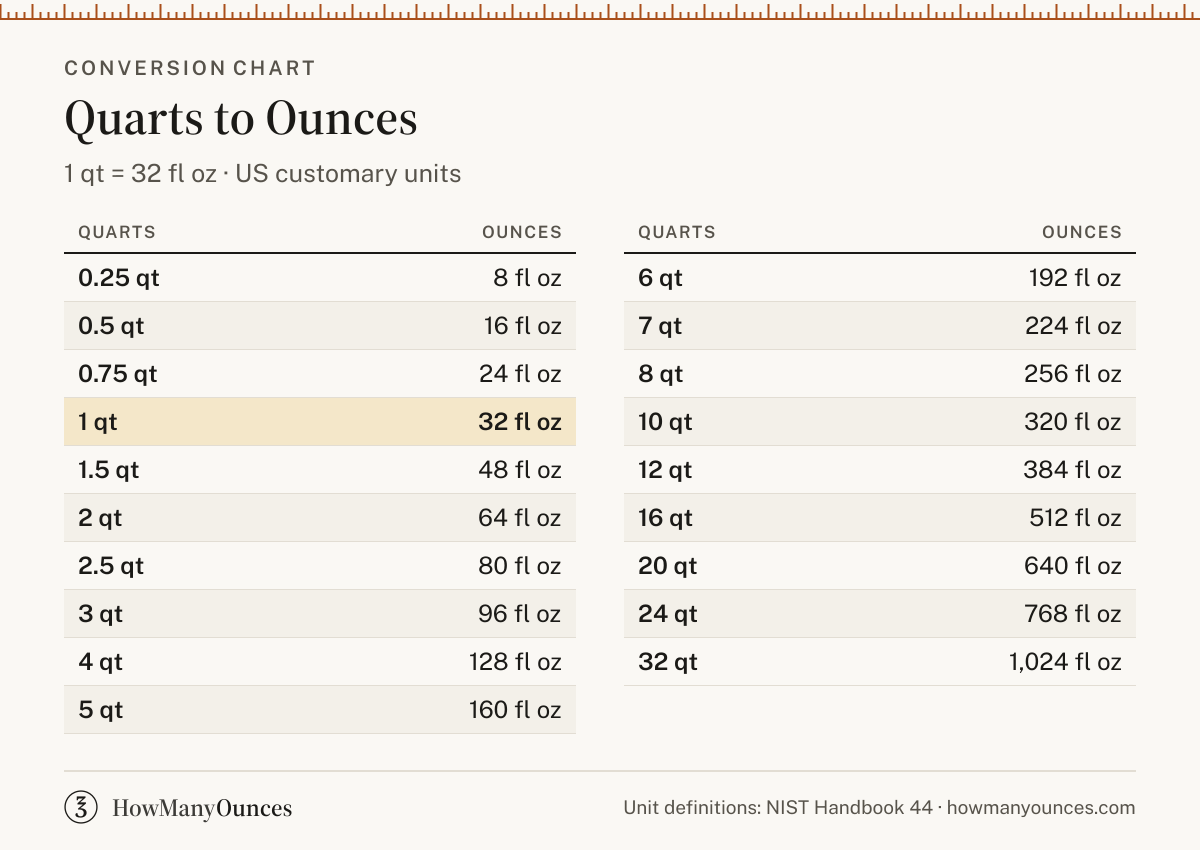Select the 192 fl oz value

[1075, 278]
